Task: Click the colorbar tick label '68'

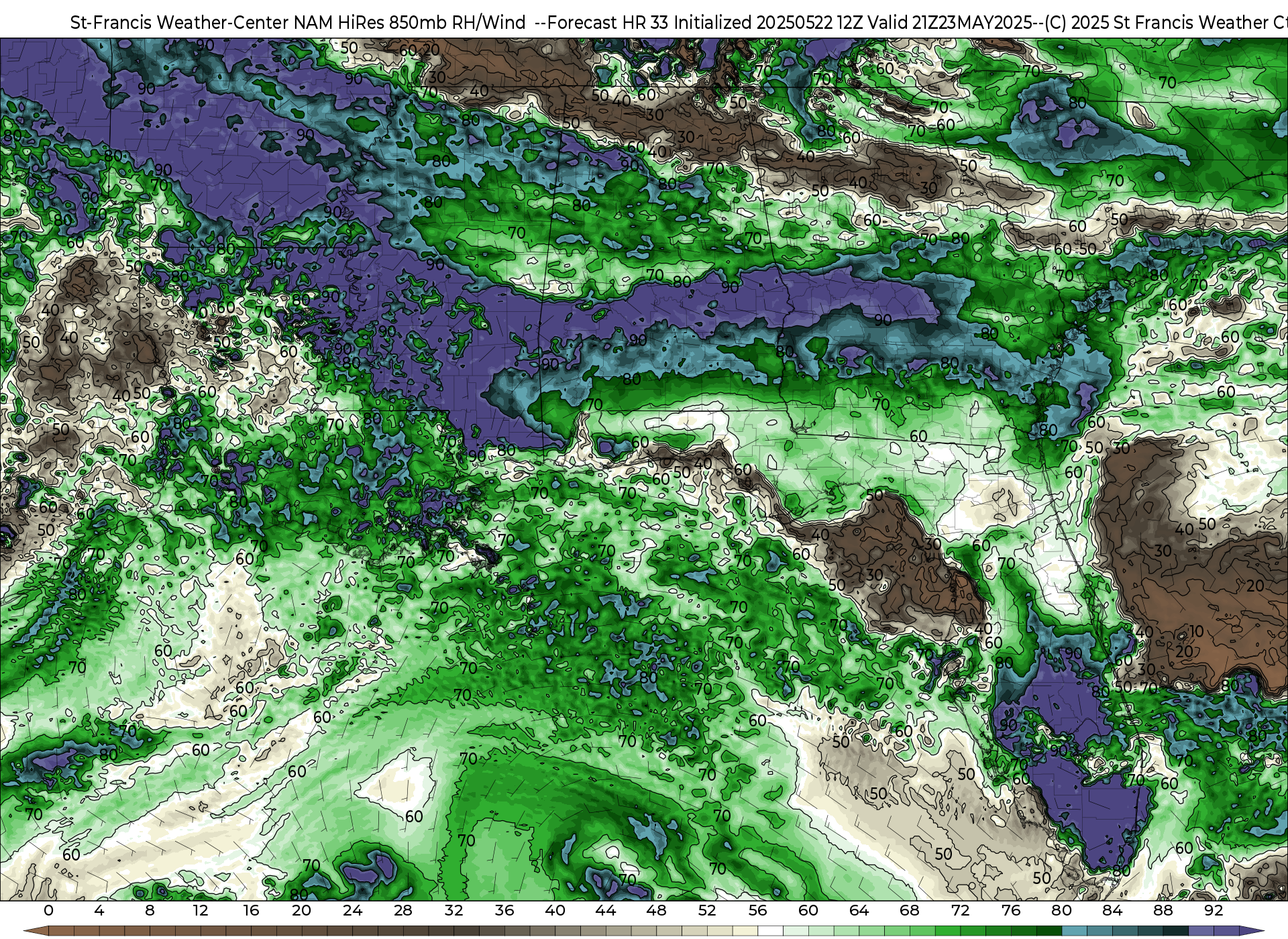Action: [x=910, y=910]
